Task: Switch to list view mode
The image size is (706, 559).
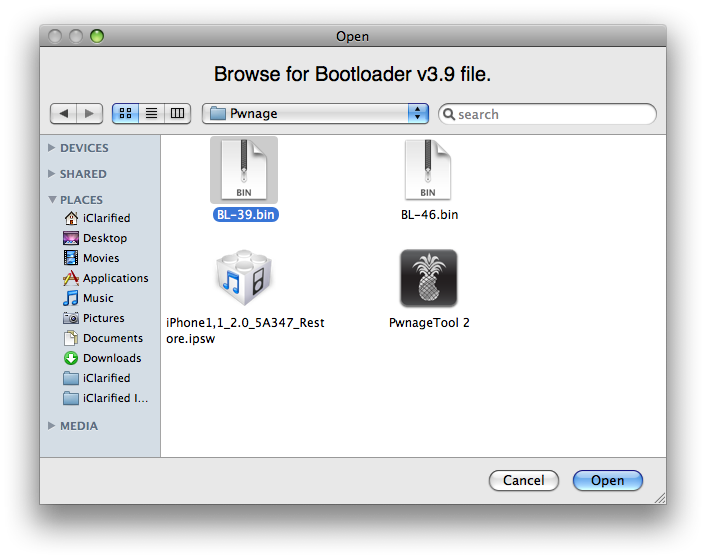Action: coord(151,114)
